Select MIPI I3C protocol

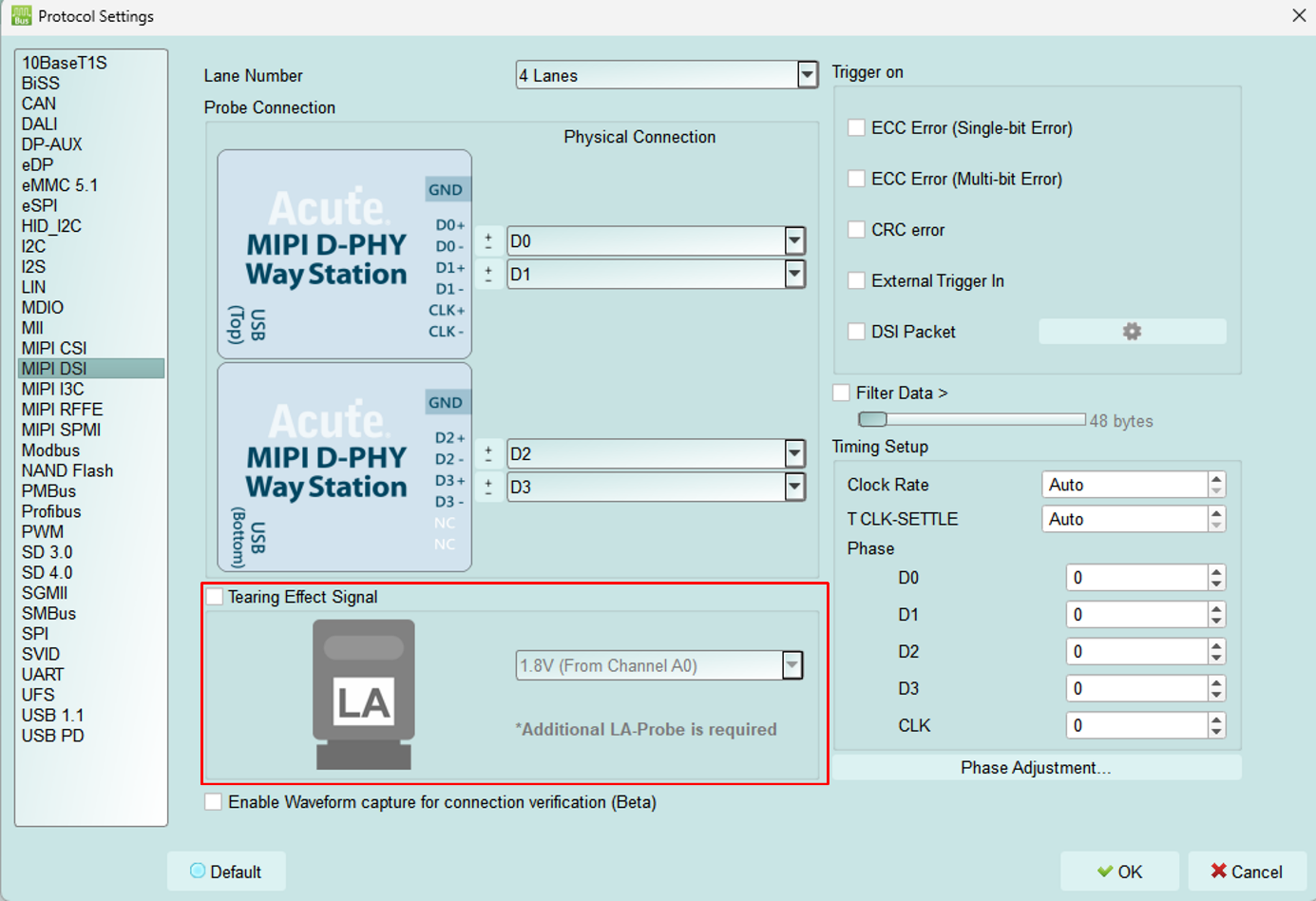click(91, 389)
